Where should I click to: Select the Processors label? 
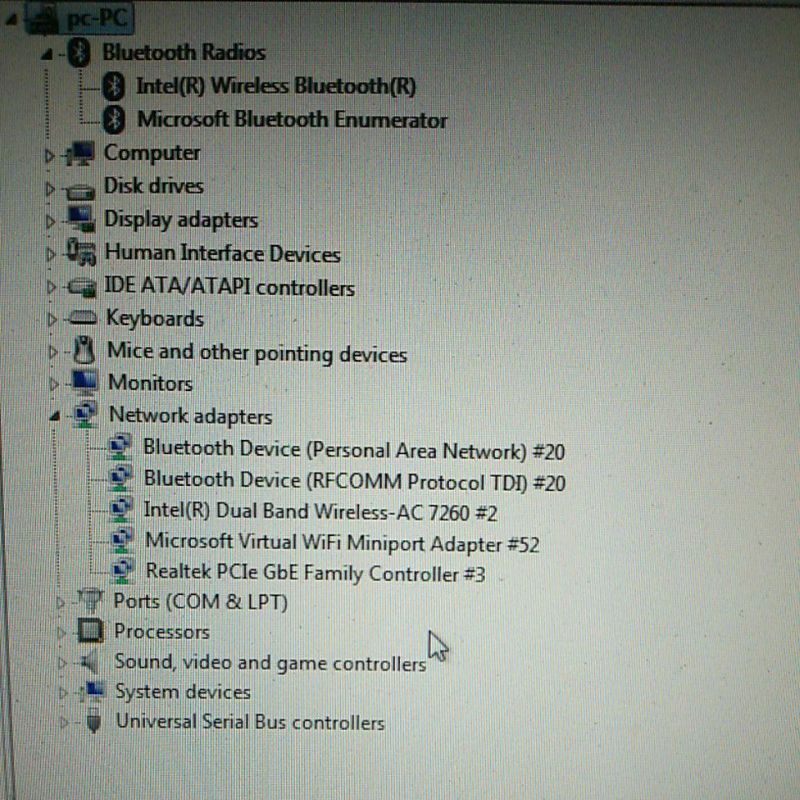[162, 632]
